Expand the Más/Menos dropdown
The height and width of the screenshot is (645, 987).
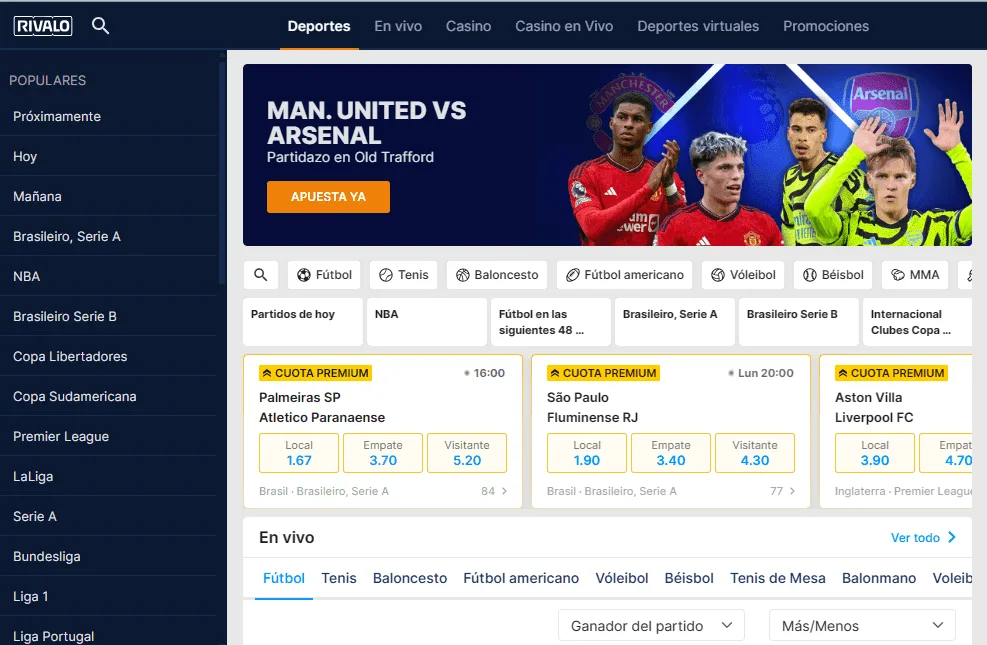pos(862,625)
